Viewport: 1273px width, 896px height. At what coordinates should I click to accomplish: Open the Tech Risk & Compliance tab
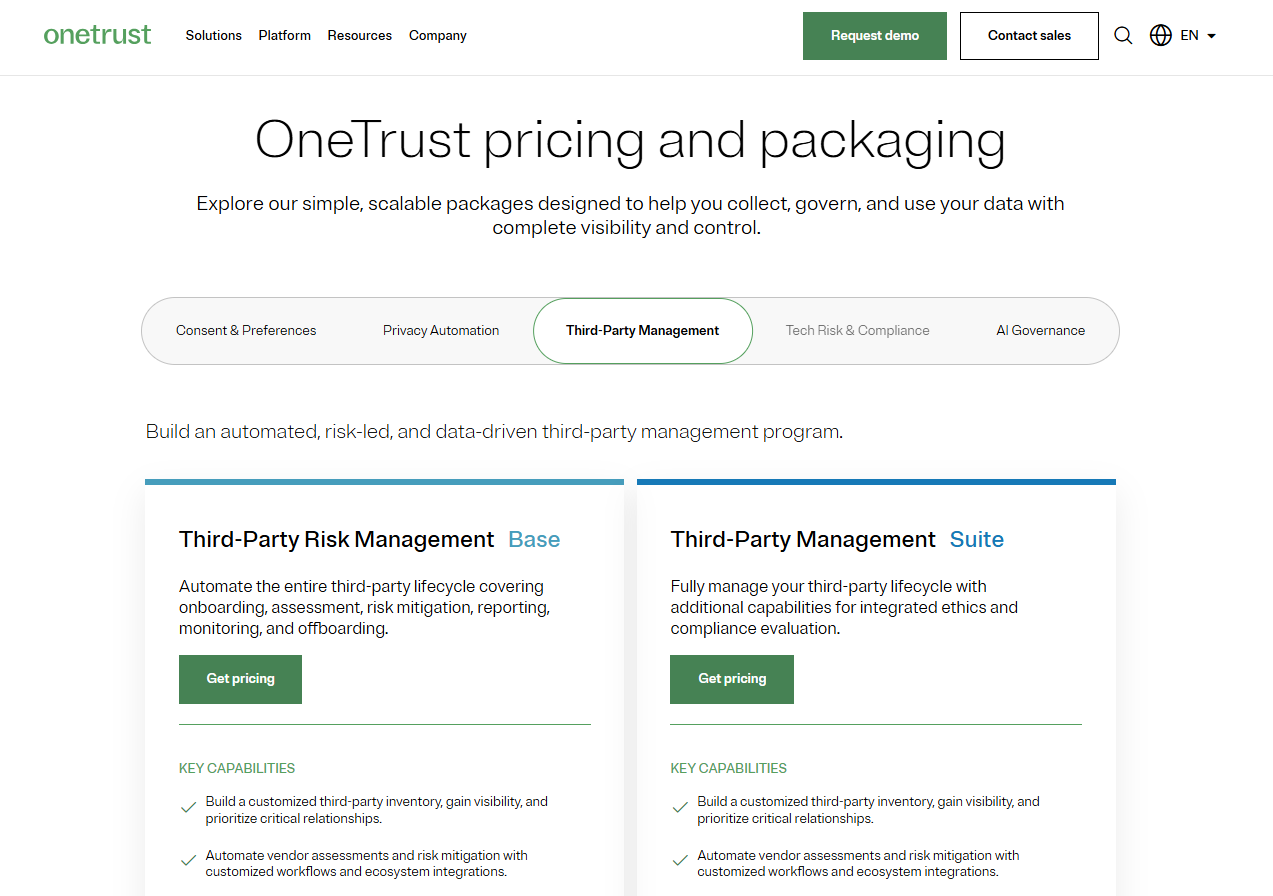point(857,331)
